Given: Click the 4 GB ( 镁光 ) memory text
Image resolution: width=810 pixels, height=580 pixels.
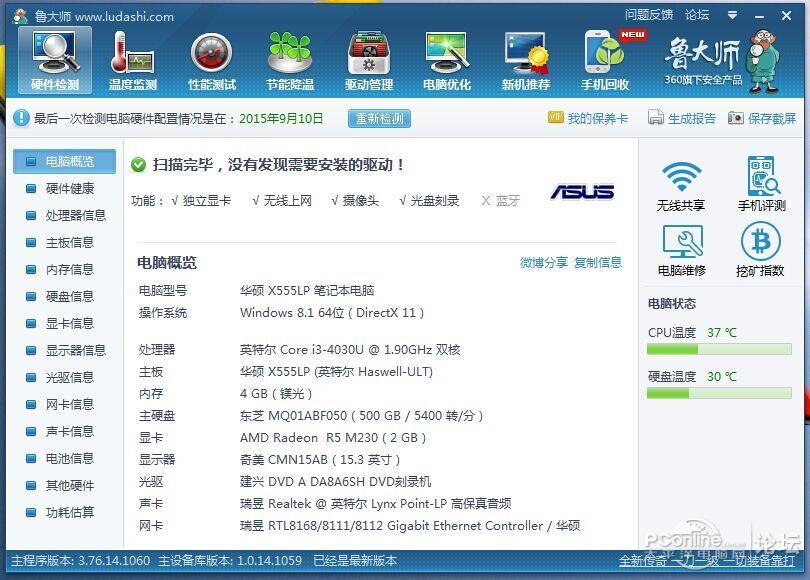Looking at the screenshot, I should pyautogui.click(x=276, y=394).
